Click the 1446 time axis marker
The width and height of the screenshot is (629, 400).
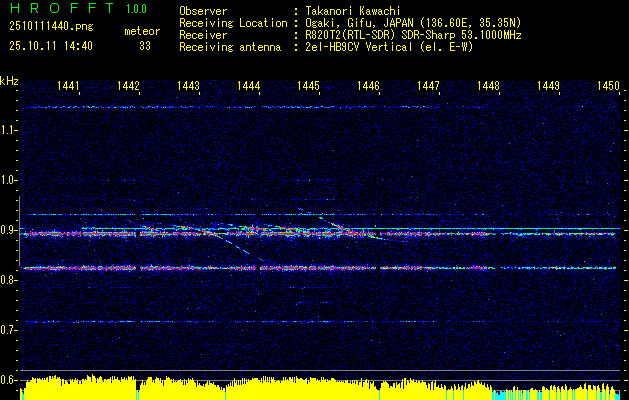[x=369, y=85]
